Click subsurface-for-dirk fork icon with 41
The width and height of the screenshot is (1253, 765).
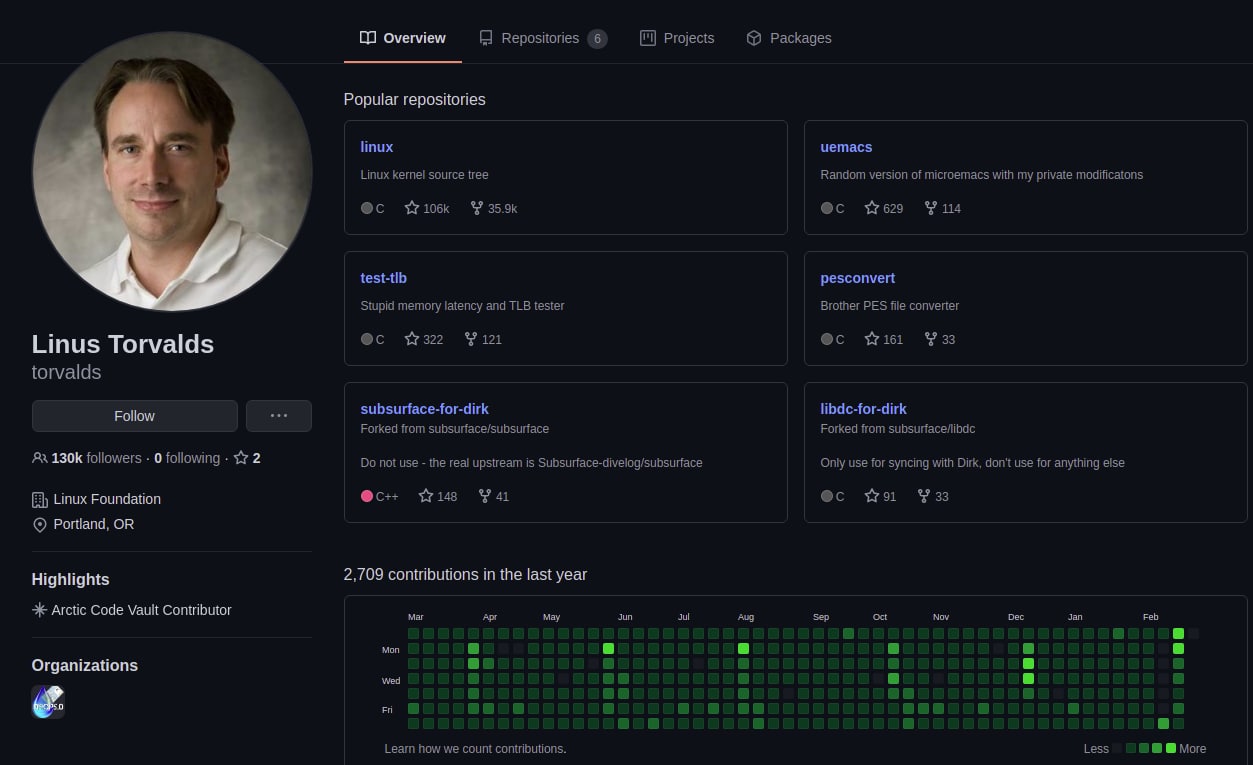click(x=485, y=496)
